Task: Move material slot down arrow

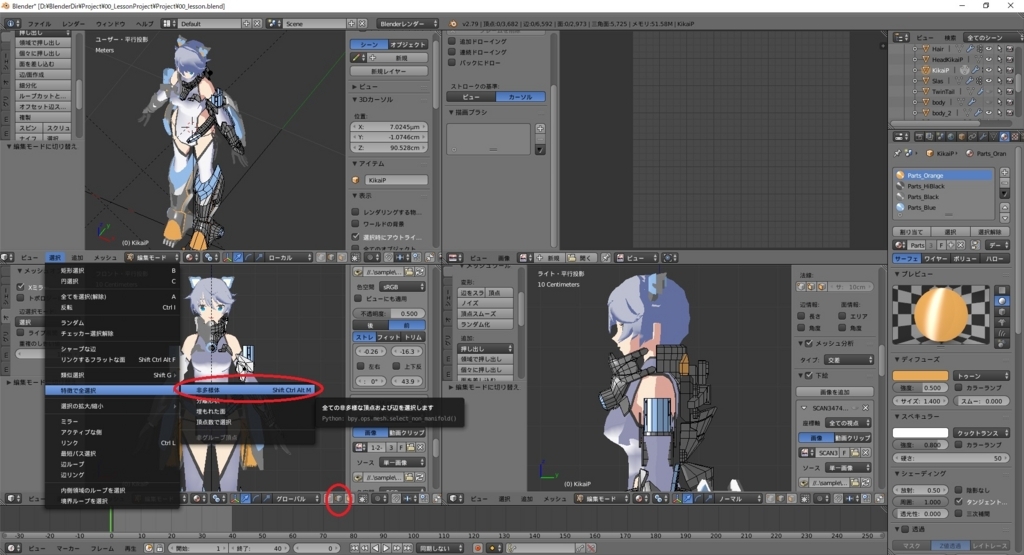Action: pos(1004,217)
